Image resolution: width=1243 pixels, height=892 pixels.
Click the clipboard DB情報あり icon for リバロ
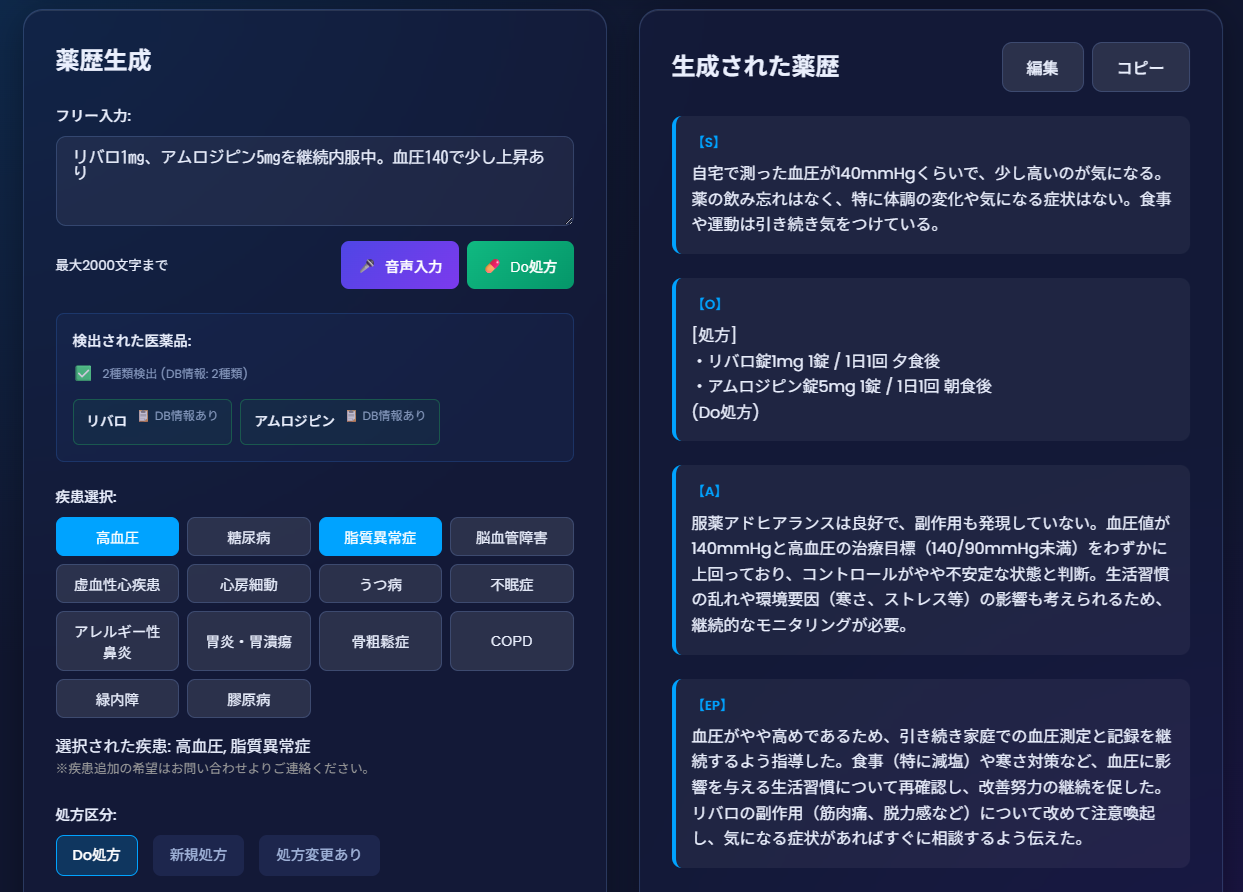click(143, 416)
